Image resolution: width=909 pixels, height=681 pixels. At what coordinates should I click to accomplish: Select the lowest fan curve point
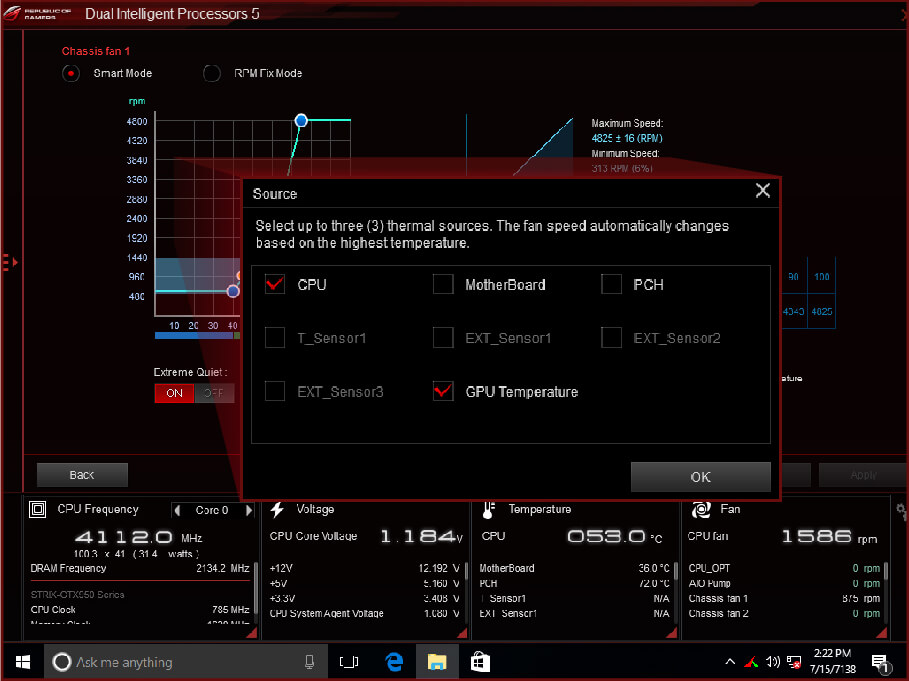[233, 291]
